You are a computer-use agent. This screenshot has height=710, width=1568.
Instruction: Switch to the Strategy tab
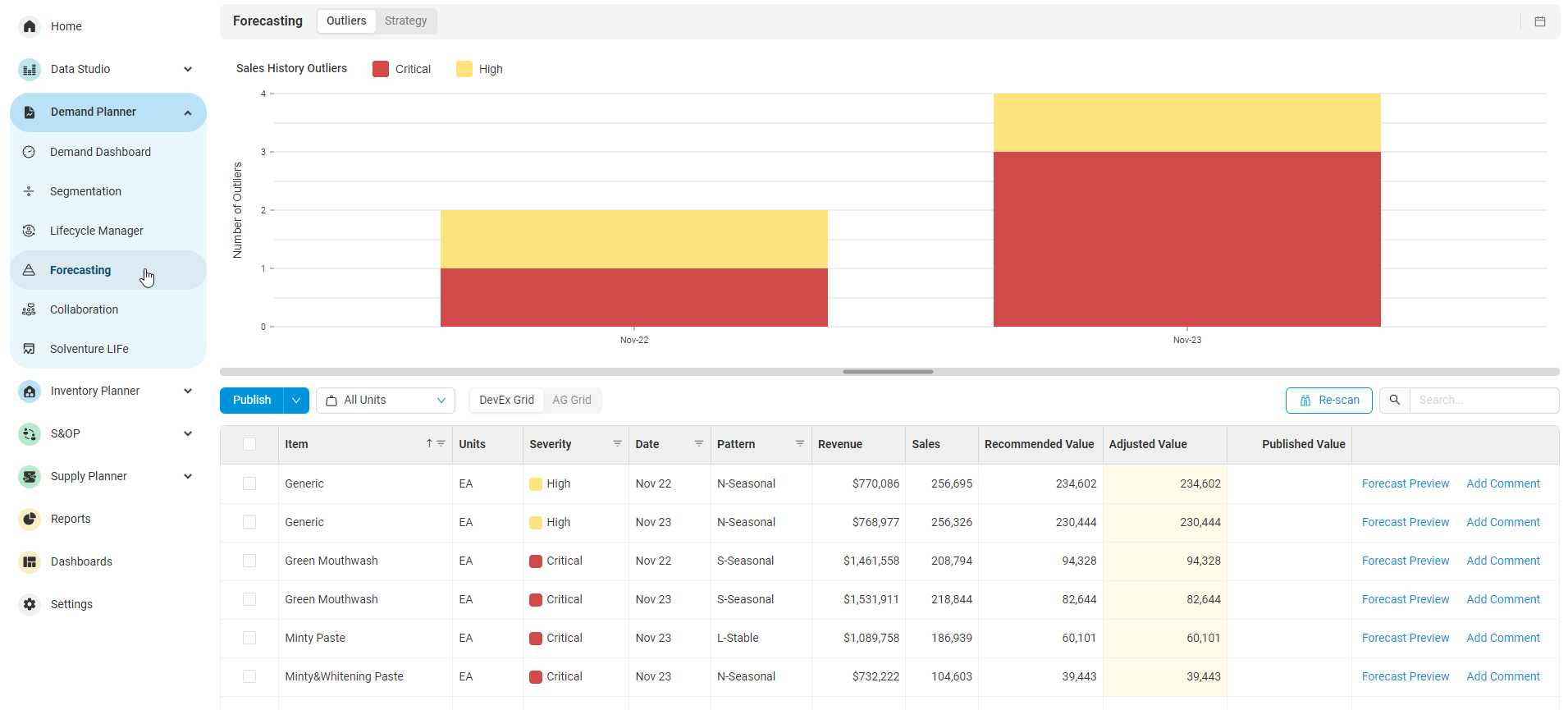coord(405,21)
